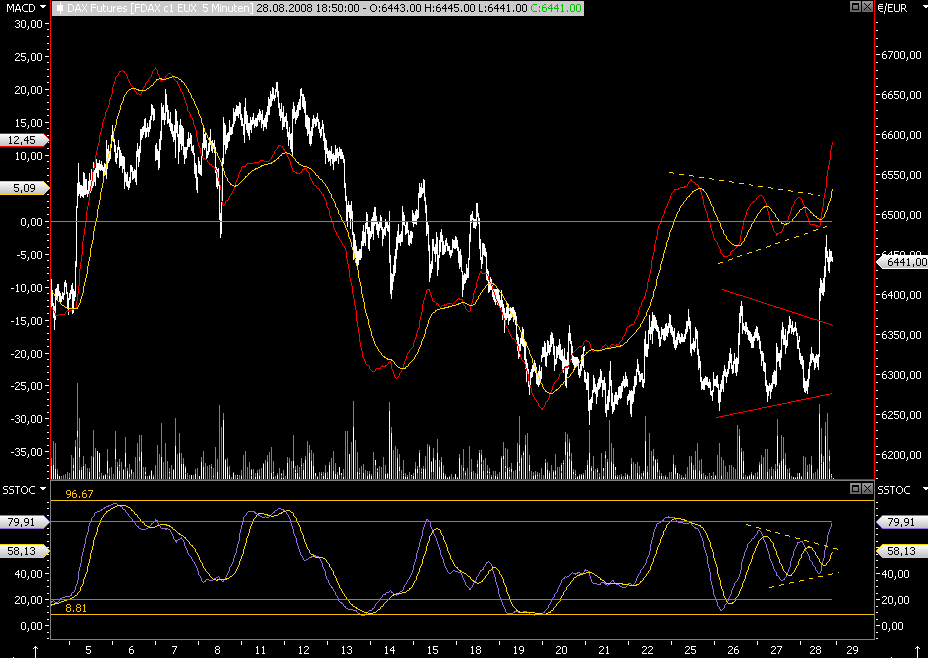Viewport: 928px width, 658px height.
Task: Click right stochastic marker 58,13
Action: [x=900, y=551]
